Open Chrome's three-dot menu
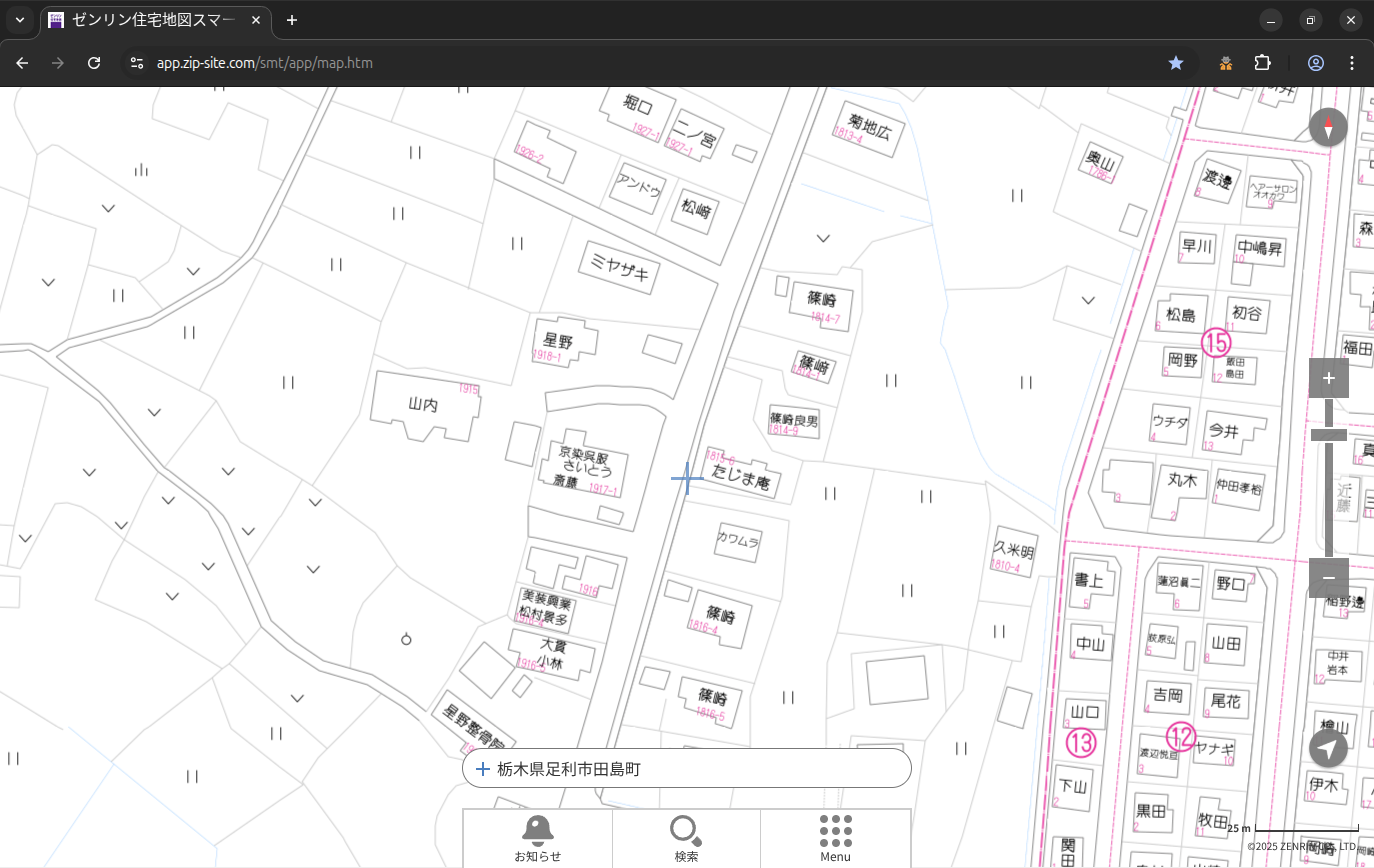Screen dimensions: 1374x868 [x=1352, y=63]
